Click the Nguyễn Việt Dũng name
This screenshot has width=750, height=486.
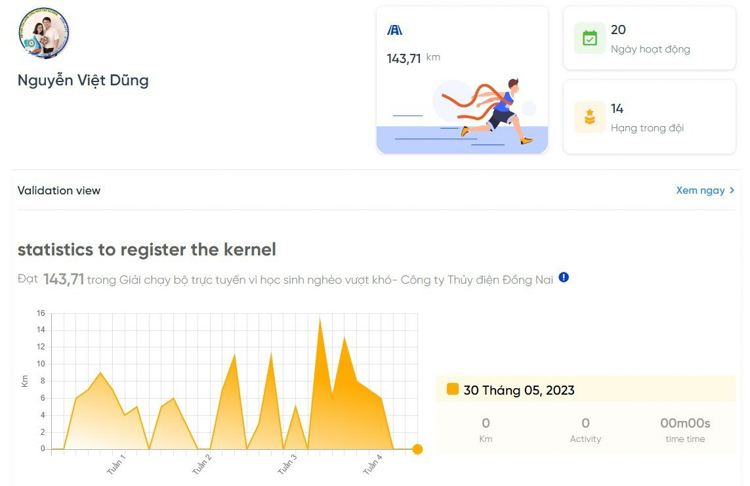83,80
